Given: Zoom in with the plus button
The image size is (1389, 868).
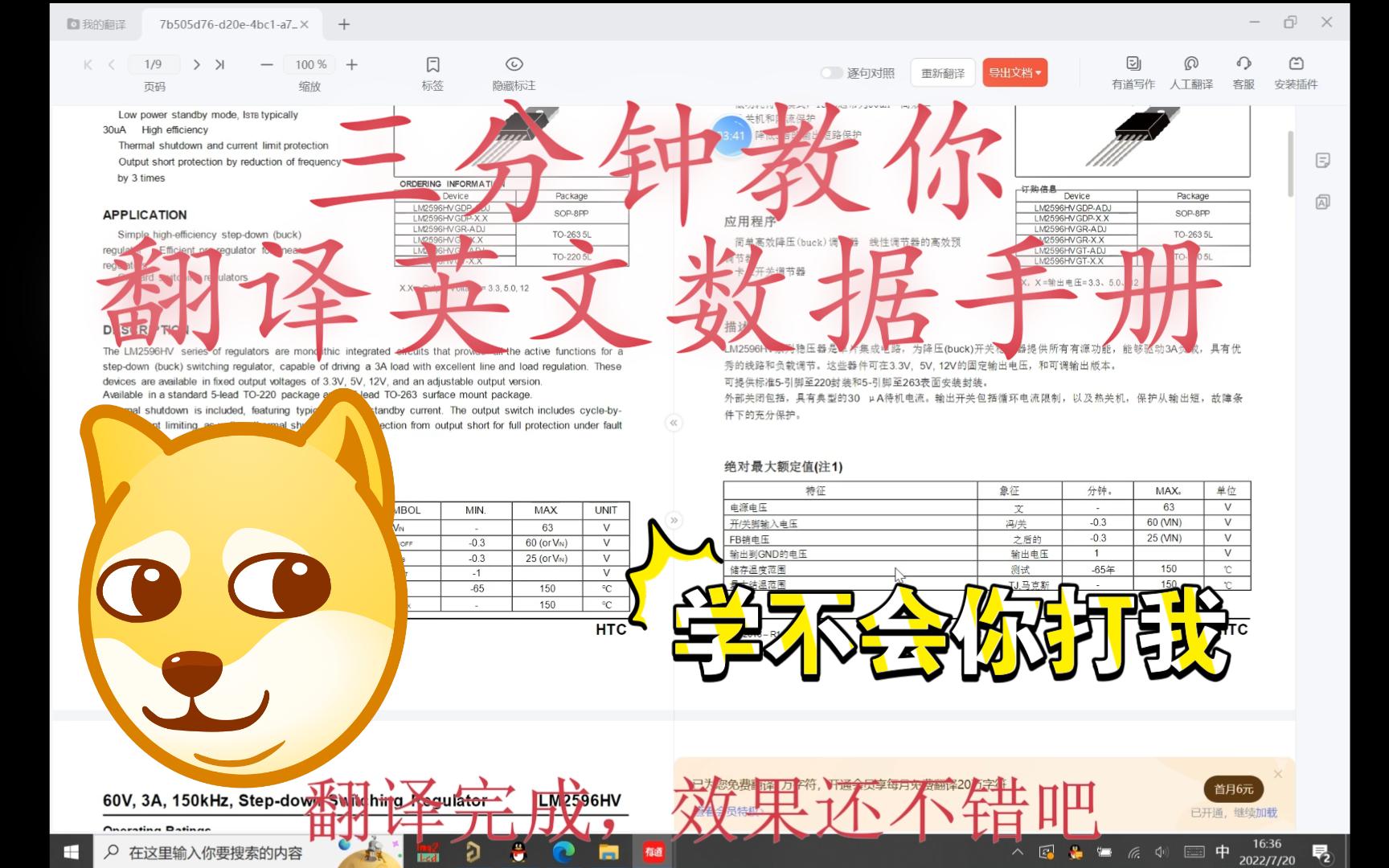Looking at the screenshot, I should coord(351,64).
